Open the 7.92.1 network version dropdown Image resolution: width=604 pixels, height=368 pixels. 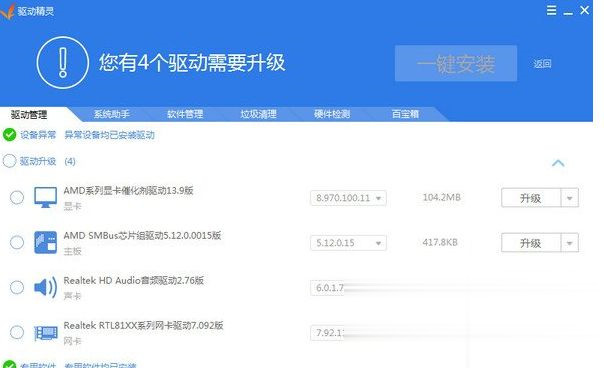tap(327, 333)
